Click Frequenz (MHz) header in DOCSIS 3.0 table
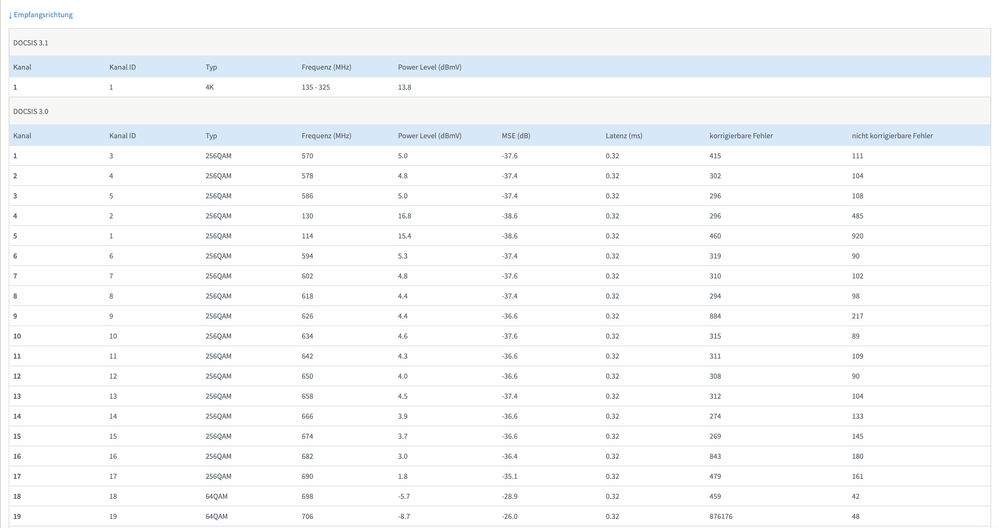999x528 pixels. click(x=326, y=136)
